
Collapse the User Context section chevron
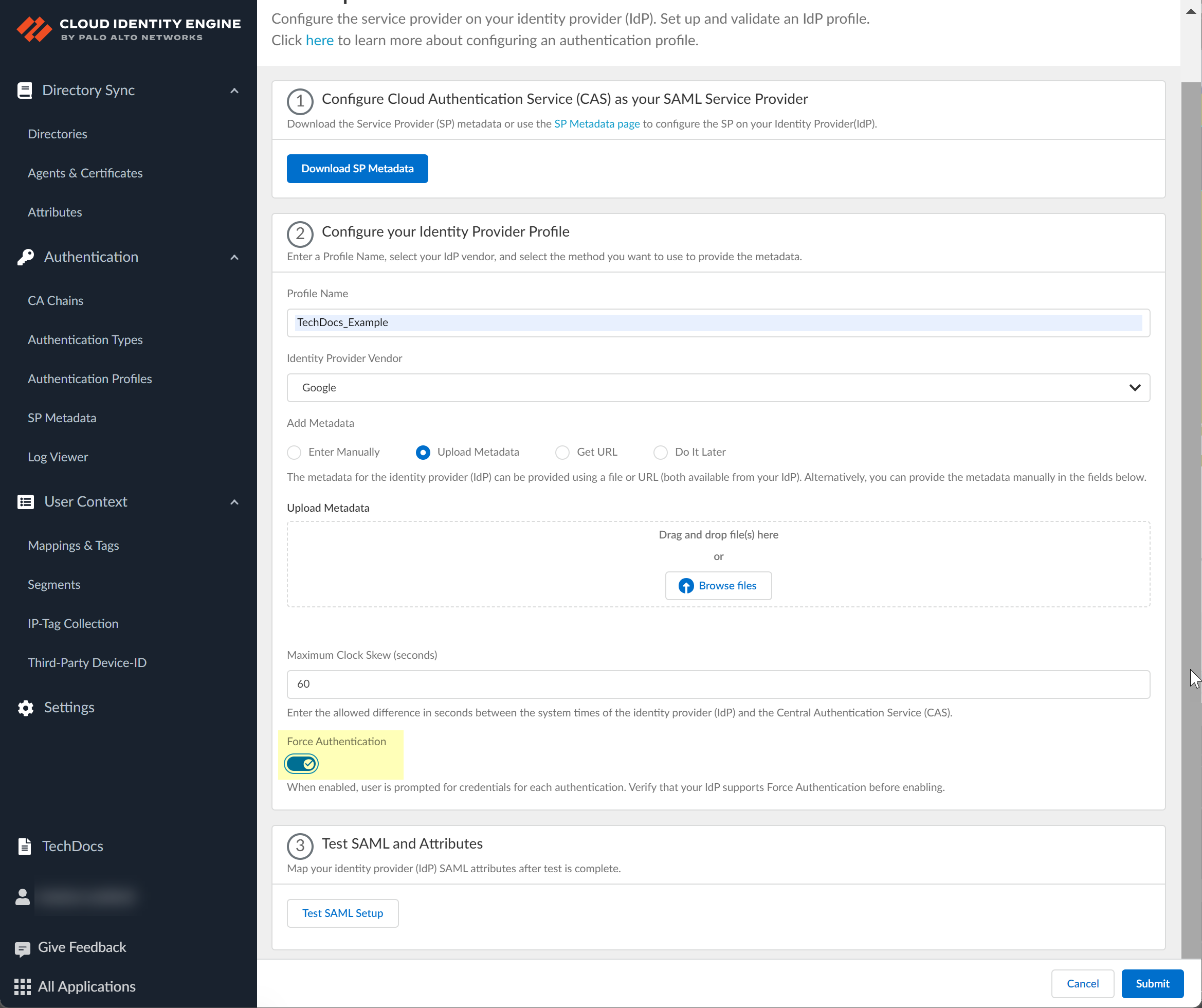(x=234, y=502)
